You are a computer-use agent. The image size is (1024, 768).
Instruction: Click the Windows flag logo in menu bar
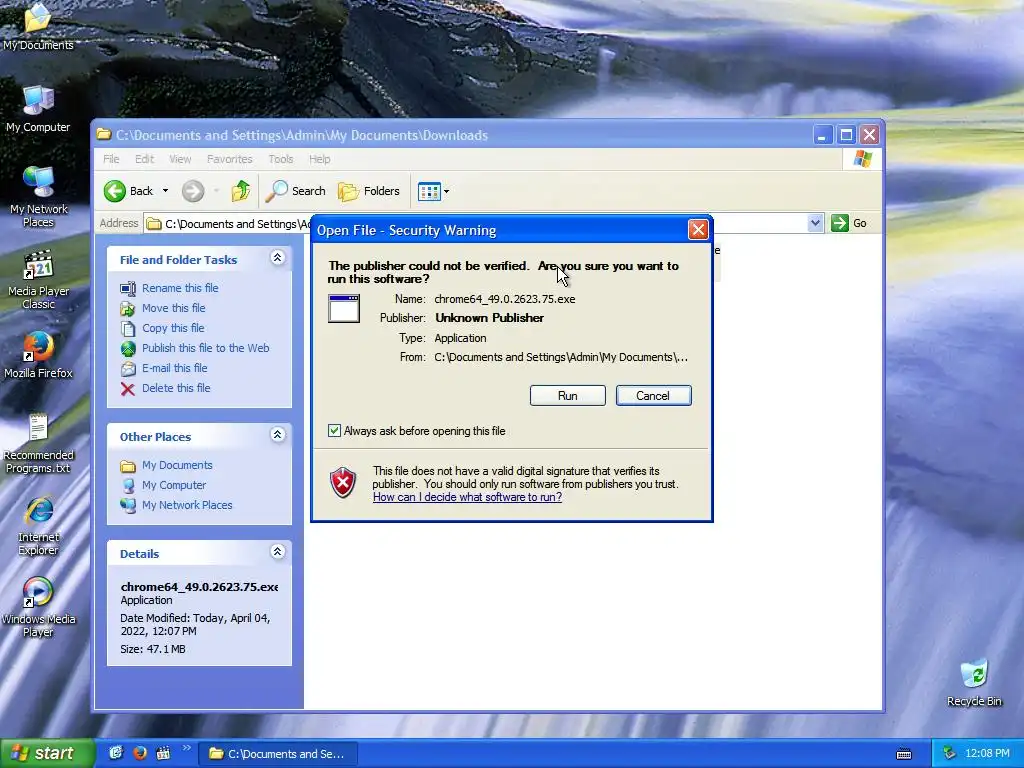[x=862, y=159]
